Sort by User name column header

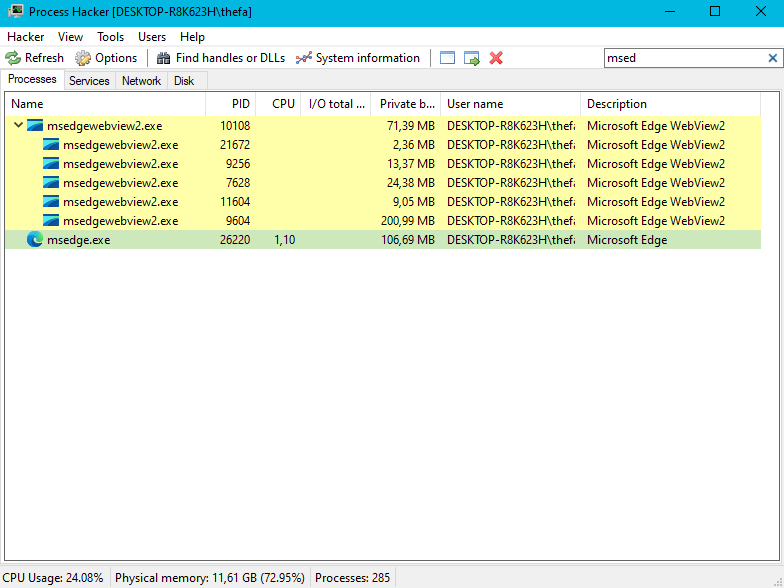point(510,104)
